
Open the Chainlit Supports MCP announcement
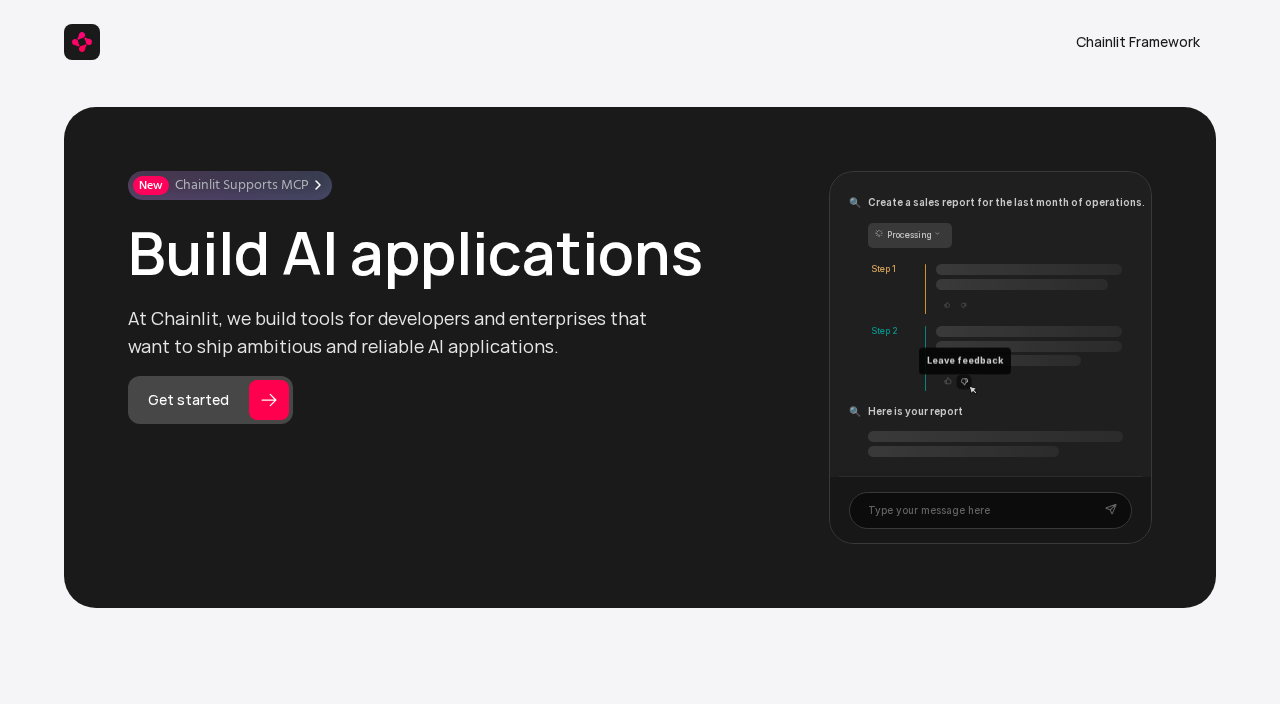[241, 185]
